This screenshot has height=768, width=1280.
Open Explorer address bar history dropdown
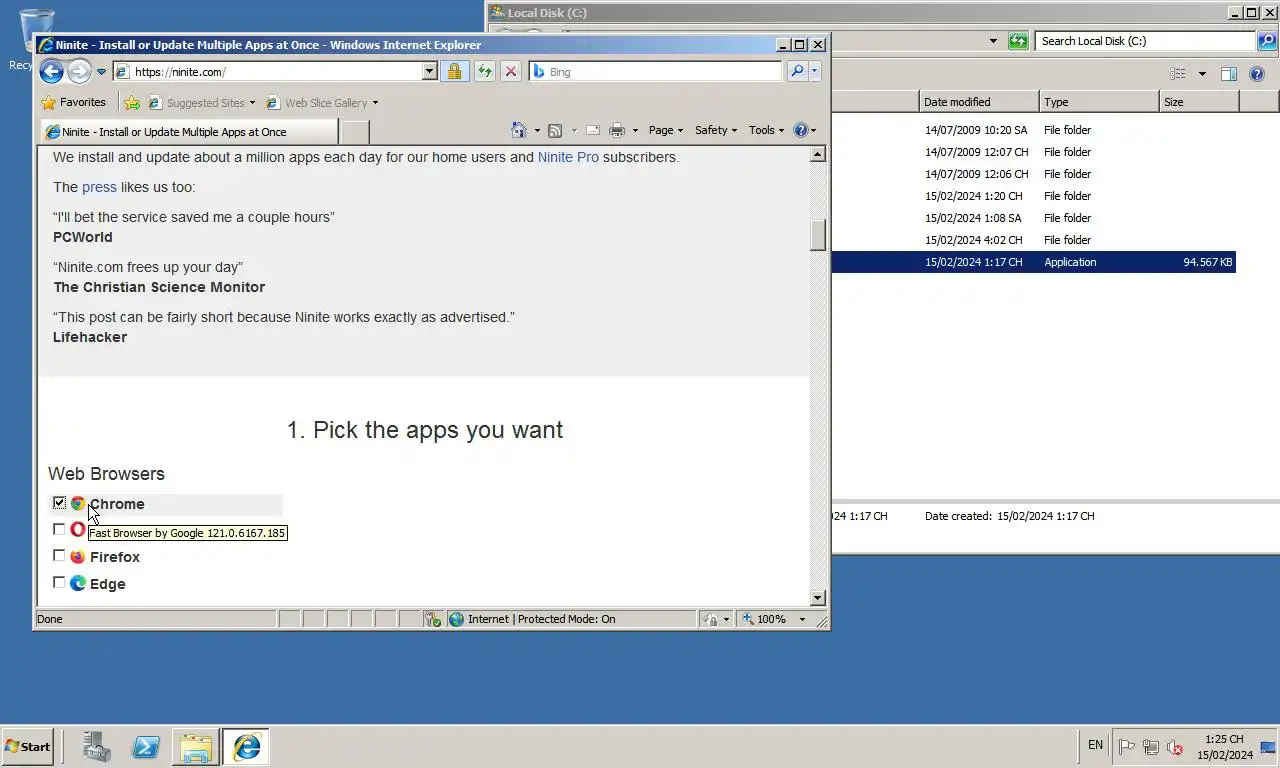[x=993, y=41]
